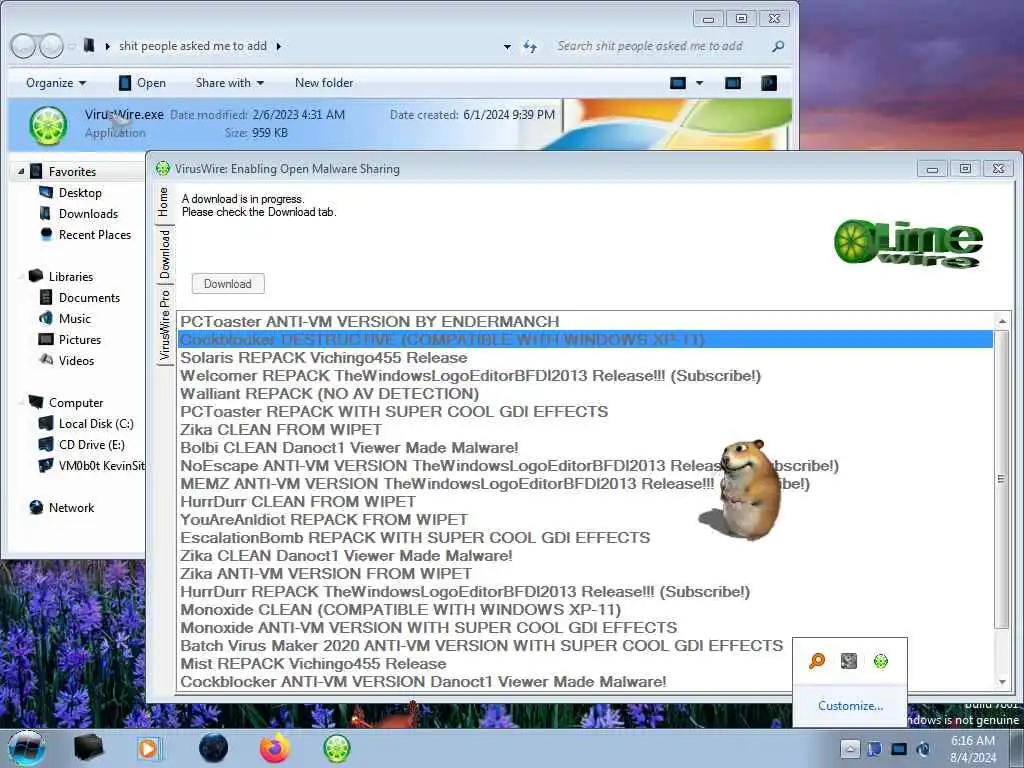The width and height of the screenshot is (1024, 768).
Task: Open the view options dropdown arrow
Action: pos(699,83)
